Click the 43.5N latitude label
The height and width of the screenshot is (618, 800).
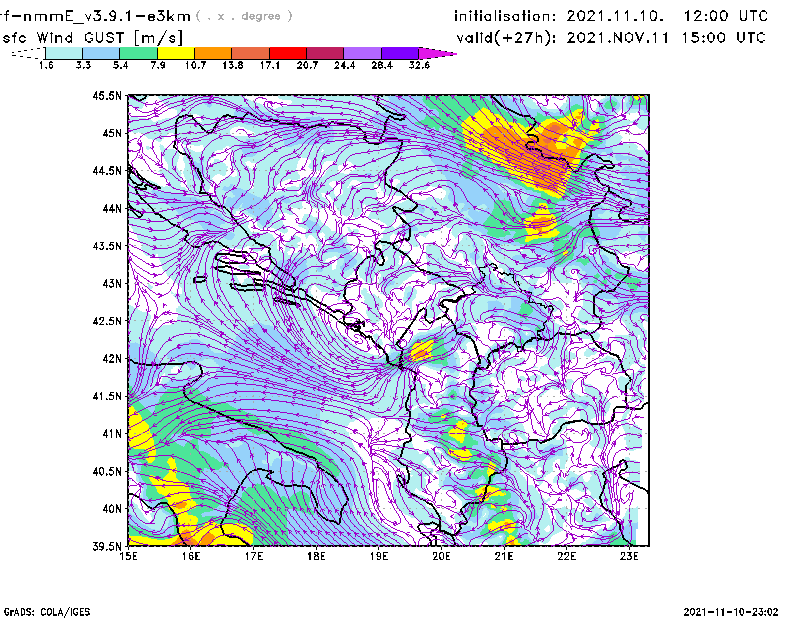pyautogui.click(x=107, y=246)
